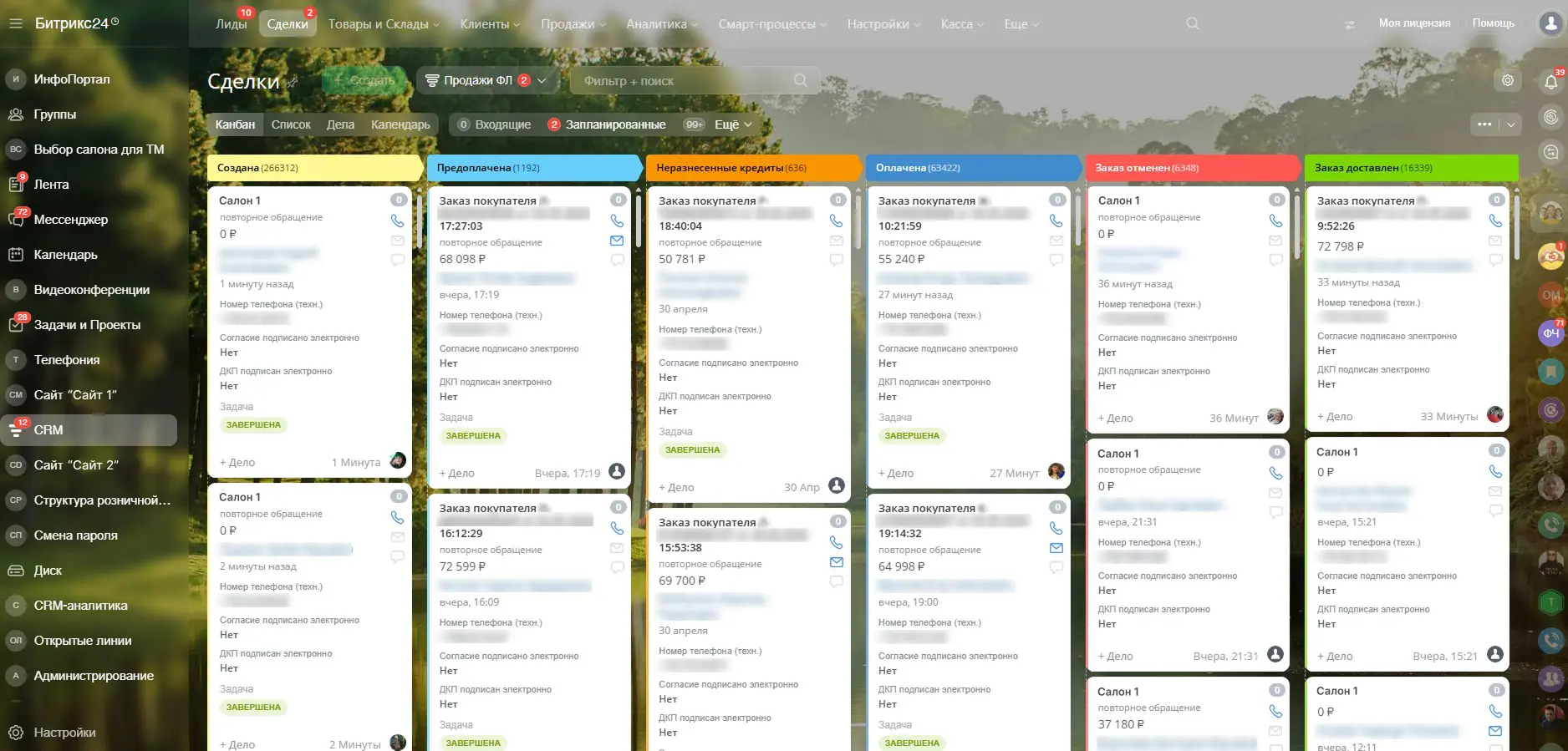Click the search magnifier inside the filter field
1568x751 pixels.
tap(801, 80)
